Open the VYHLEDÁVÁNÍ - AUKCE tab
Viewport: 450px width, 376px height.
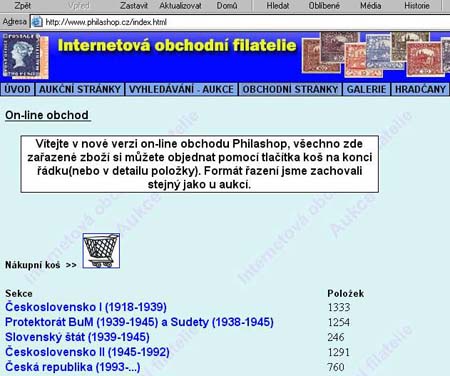click(181, 89)
